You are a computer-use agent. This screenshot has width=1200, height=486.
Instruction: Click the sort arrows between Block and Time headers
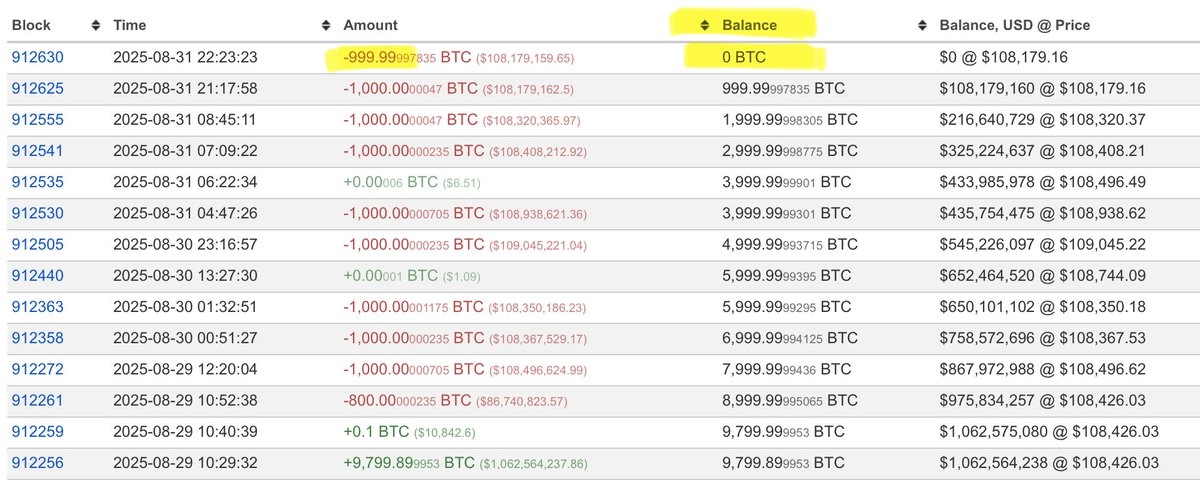click(96, 25)
